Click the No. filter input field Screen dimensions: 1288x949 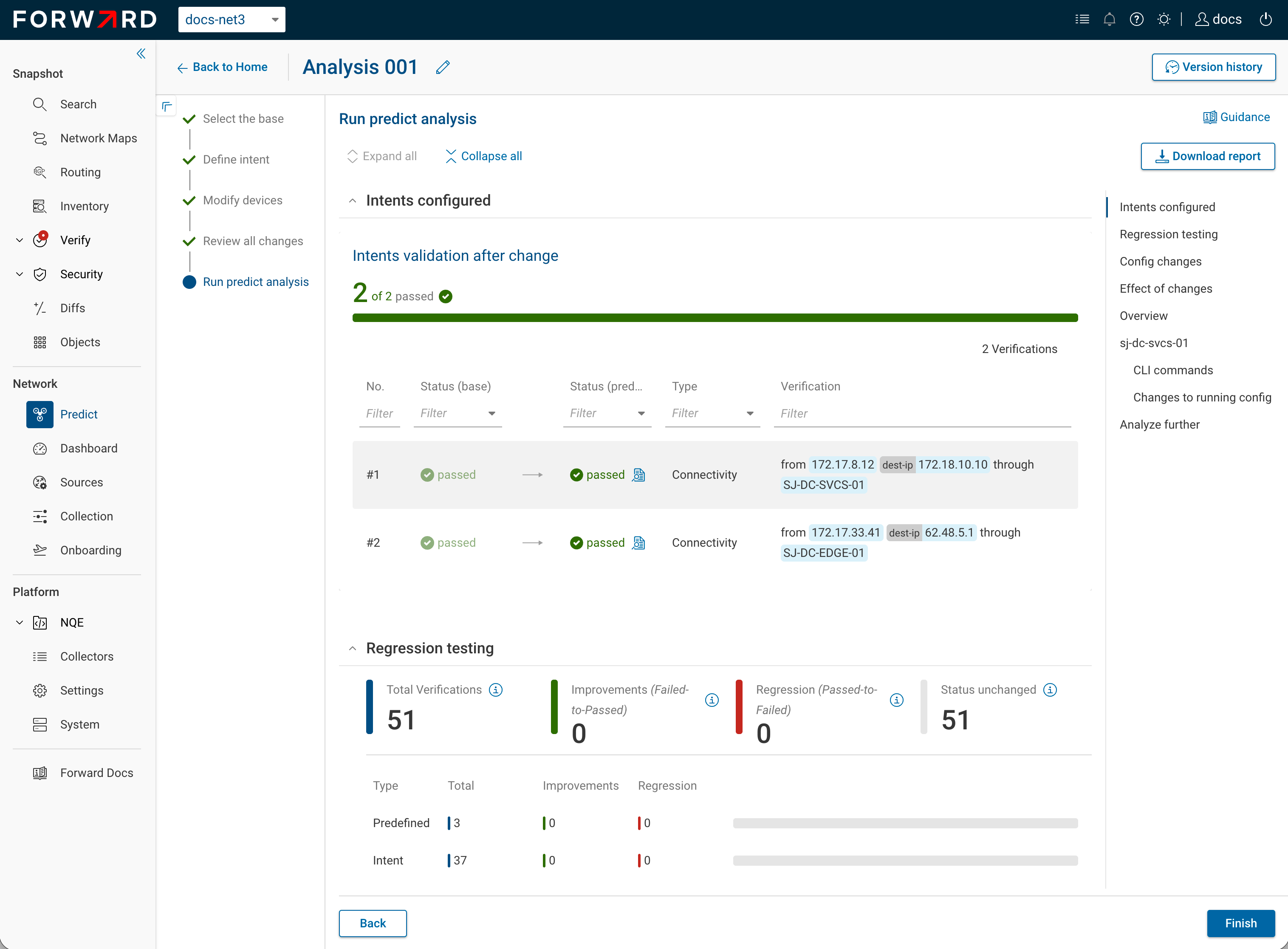coord(379,413)
